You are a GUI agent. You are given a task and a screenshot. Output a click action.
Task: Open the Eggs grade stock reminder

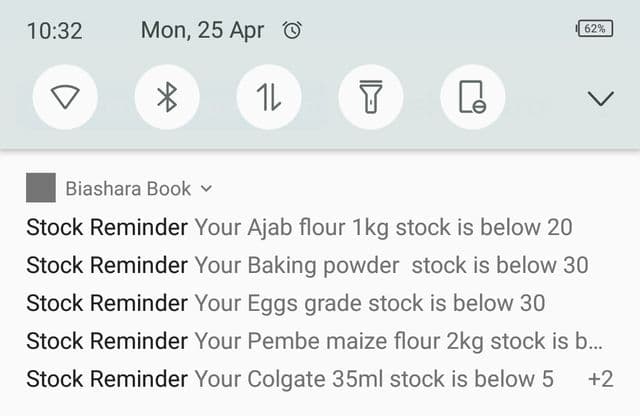(x=286, y=303)
